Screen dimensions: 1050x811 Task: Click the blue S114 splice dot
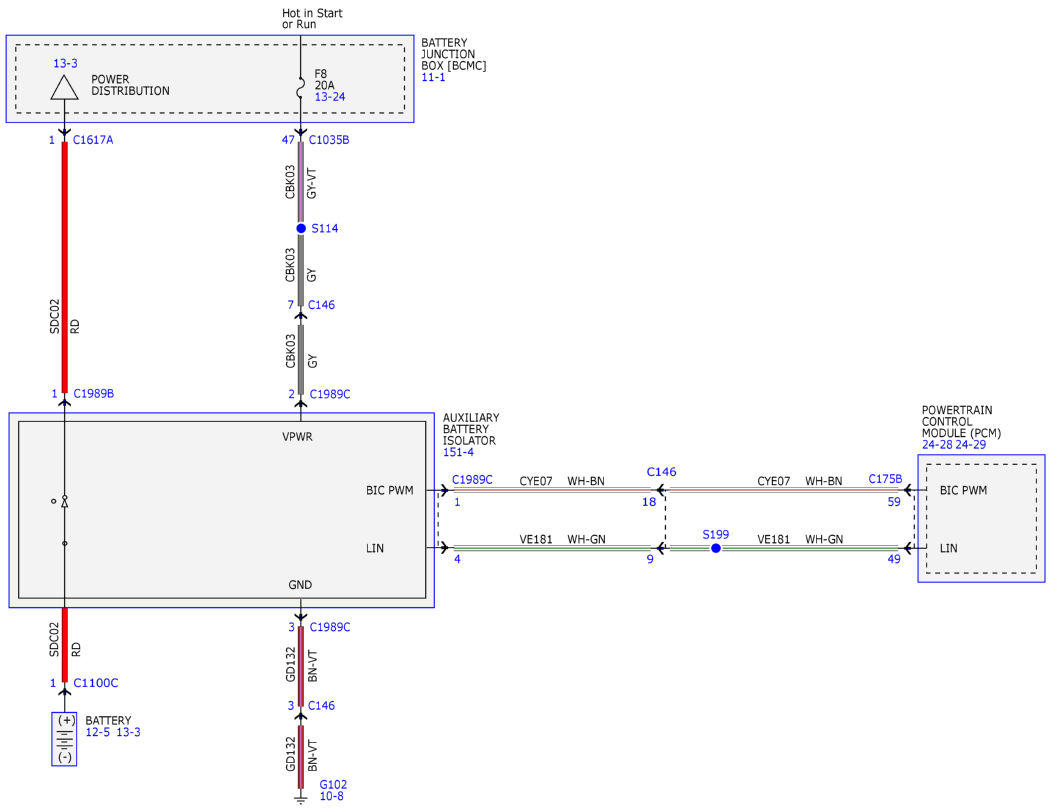click(x=301, y=228)
